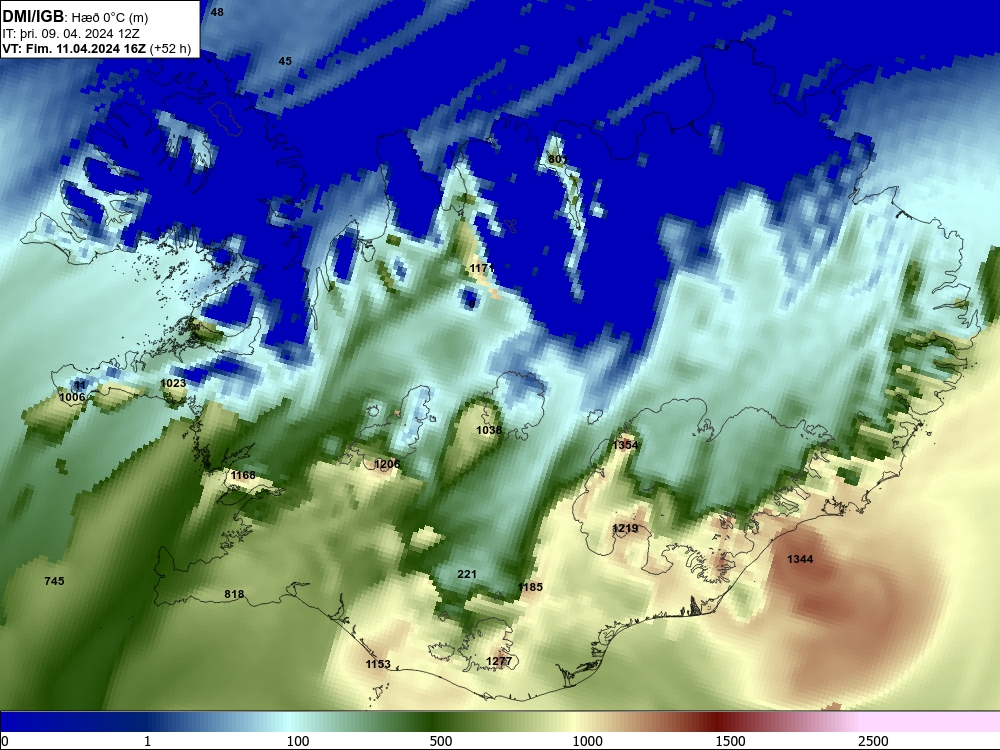Select the 1219 height label
The height and width of the screenshot is (750, 1000).
[x=625, y=529]
